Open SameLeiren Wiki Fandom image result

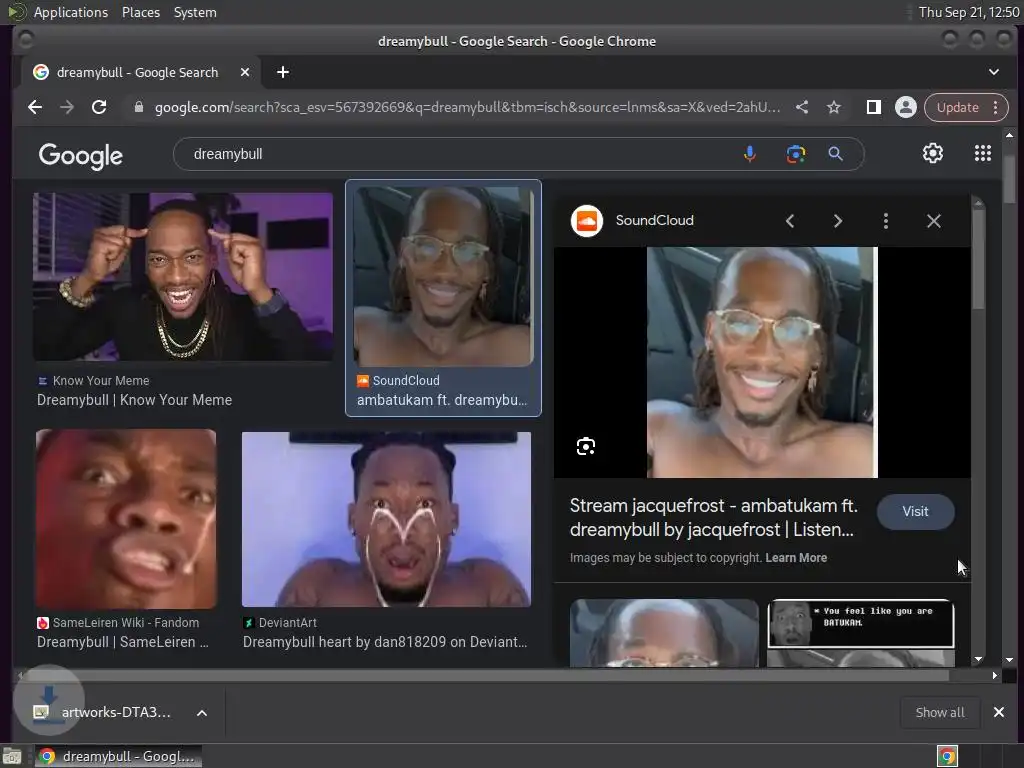[126, 519]
